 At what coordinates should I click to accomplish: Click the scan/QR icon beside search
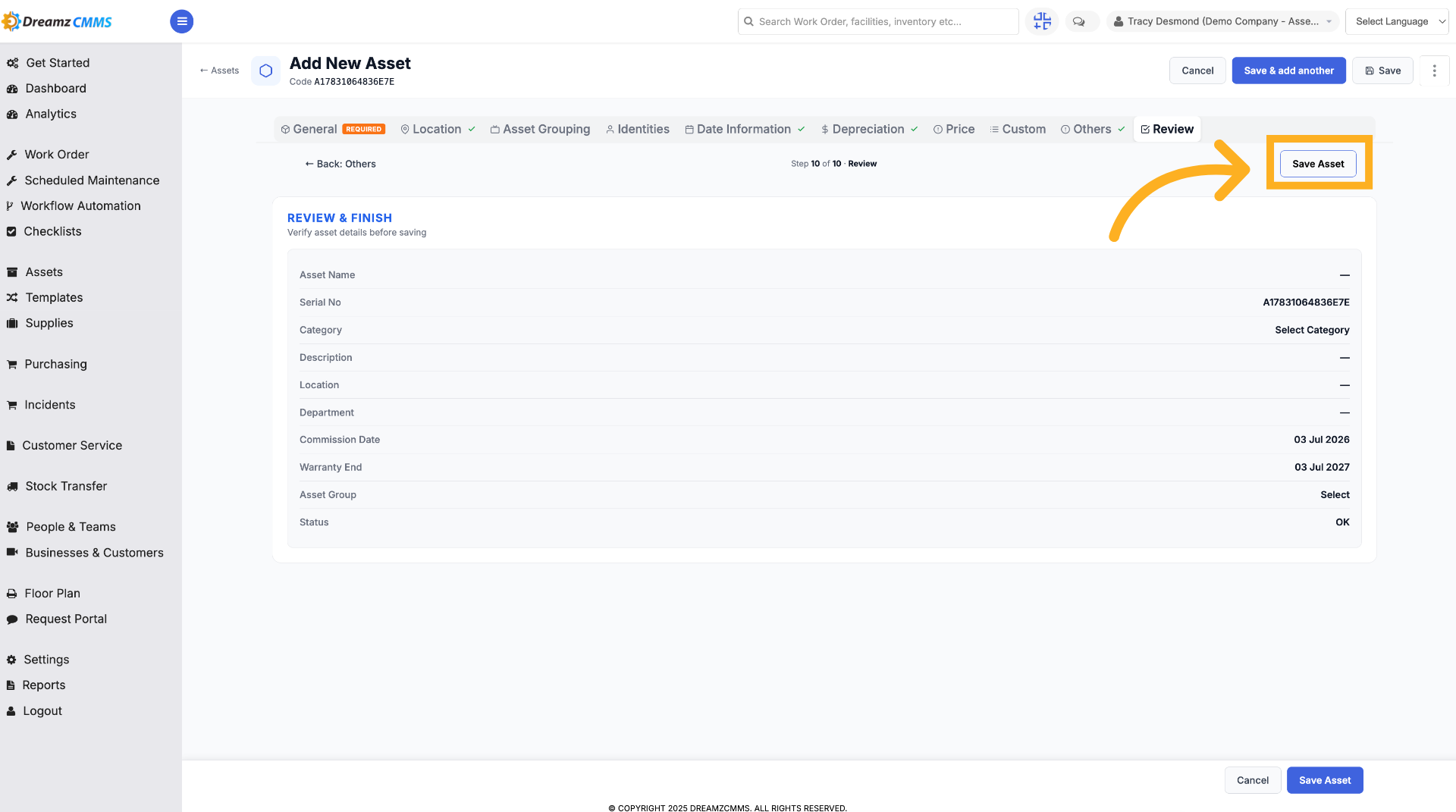pos(1042,21)
